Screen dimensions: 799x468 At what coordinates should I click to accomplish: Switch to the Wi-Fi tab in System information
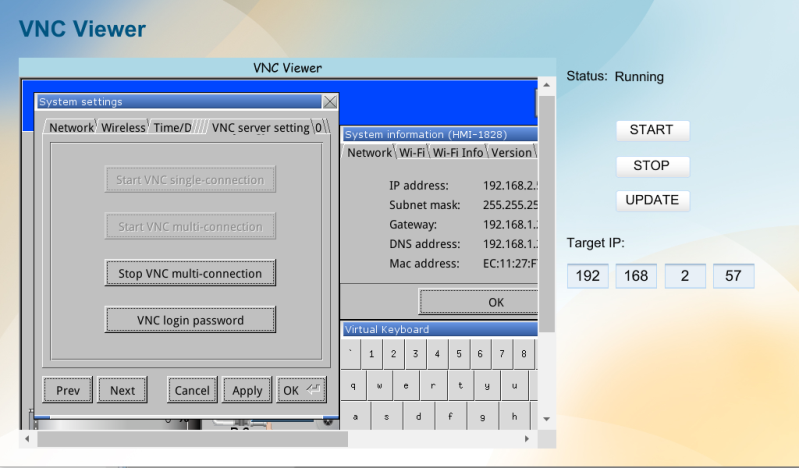[412, 152]
